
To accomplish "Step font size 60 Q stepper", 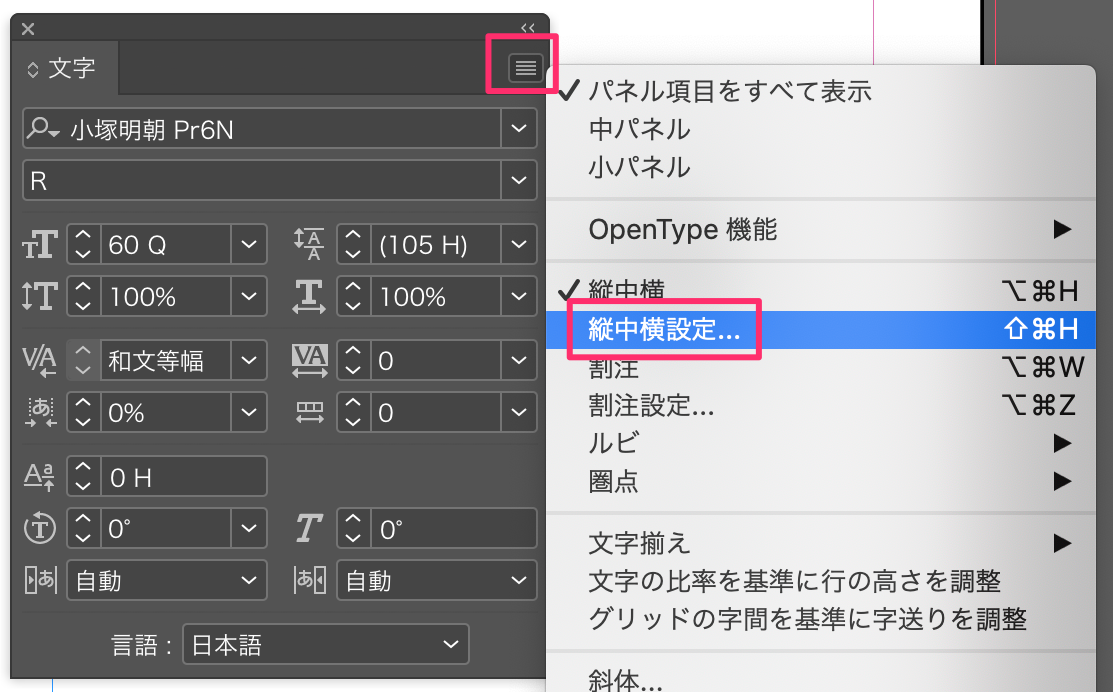I will (x=84, y=244).
